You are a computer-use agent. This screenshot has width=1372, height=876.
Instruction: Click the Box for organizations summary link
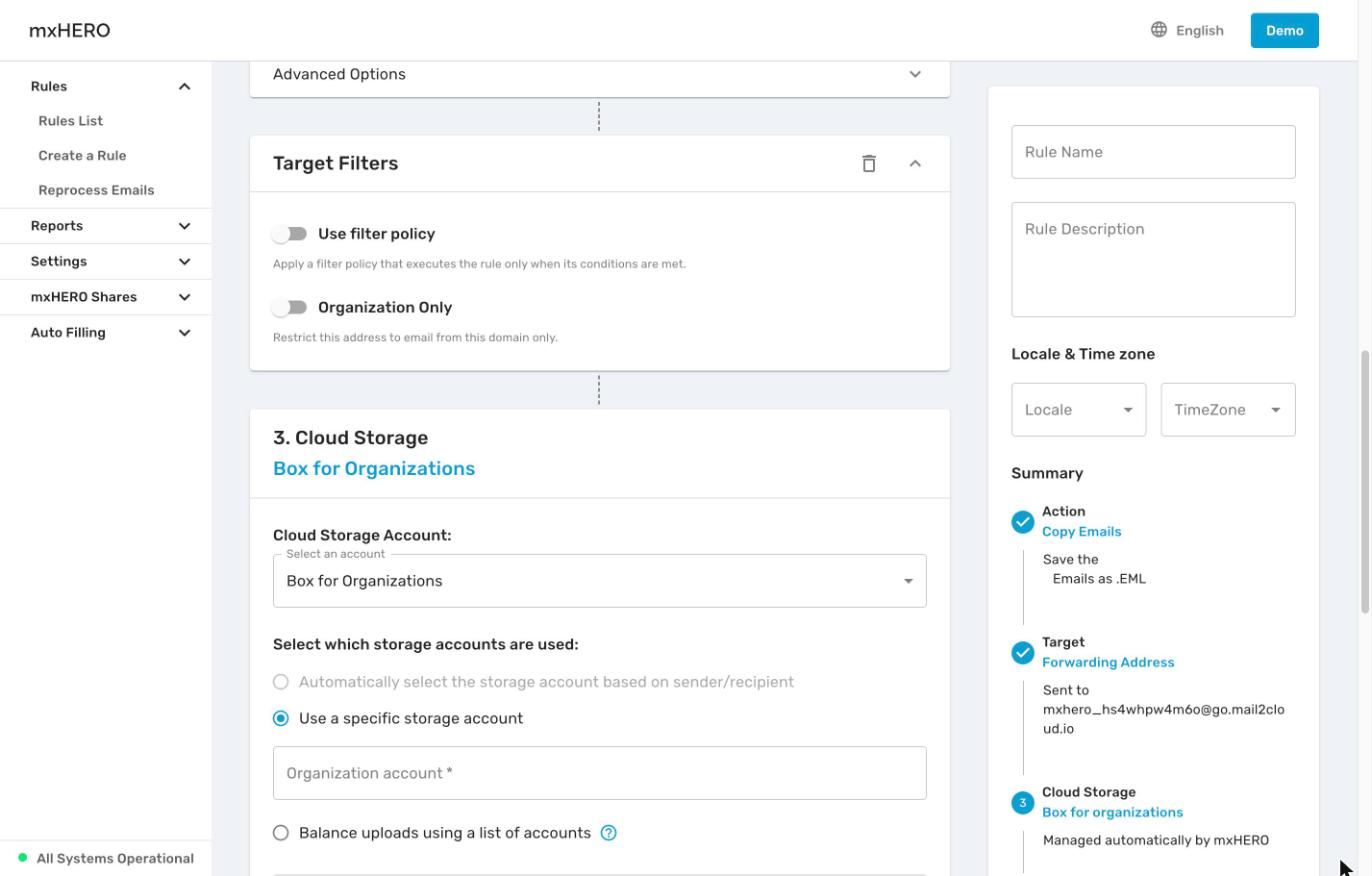pos(1112,812)
